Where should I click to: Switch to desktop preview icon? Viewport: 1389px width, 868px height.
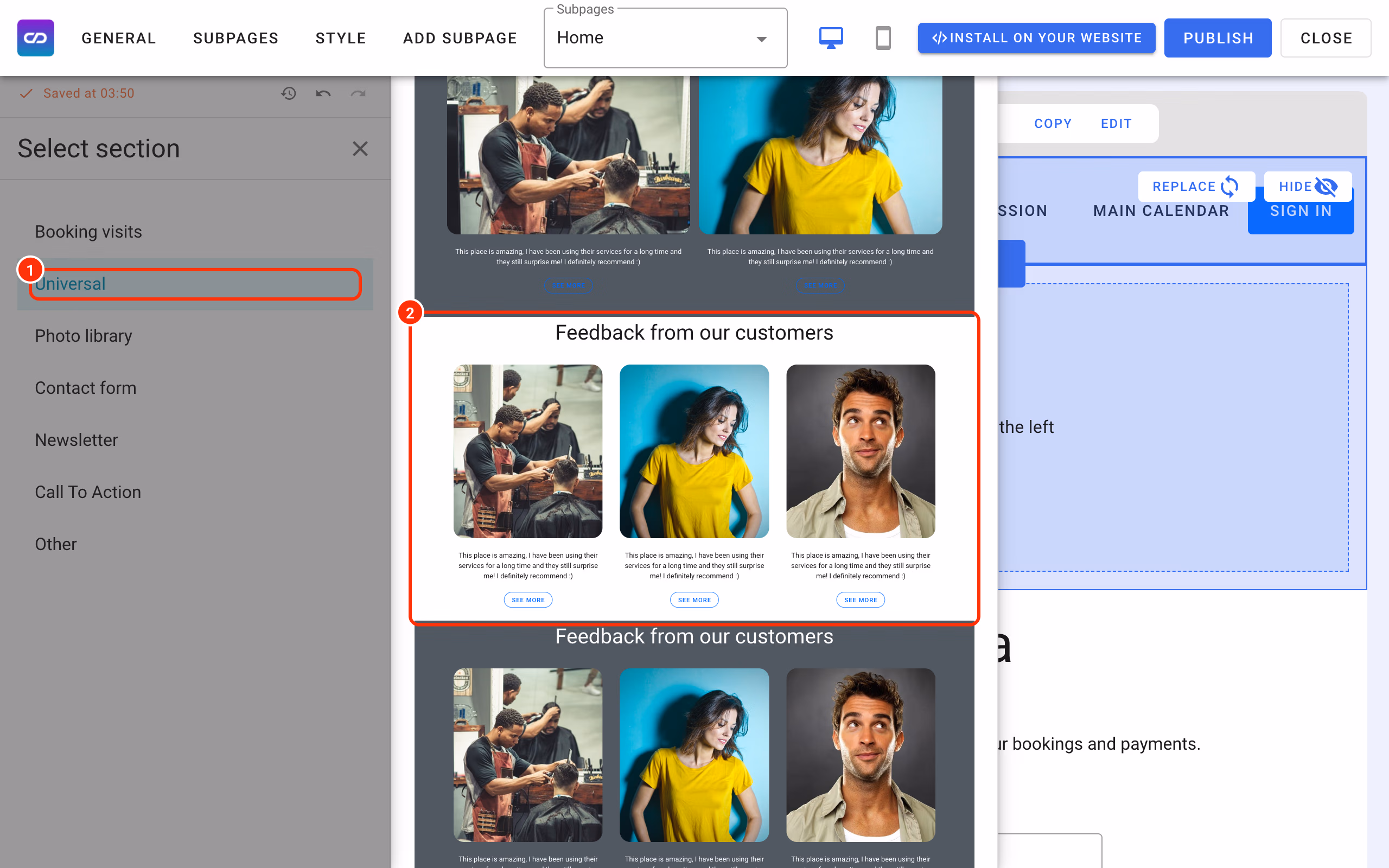(831, 38)
